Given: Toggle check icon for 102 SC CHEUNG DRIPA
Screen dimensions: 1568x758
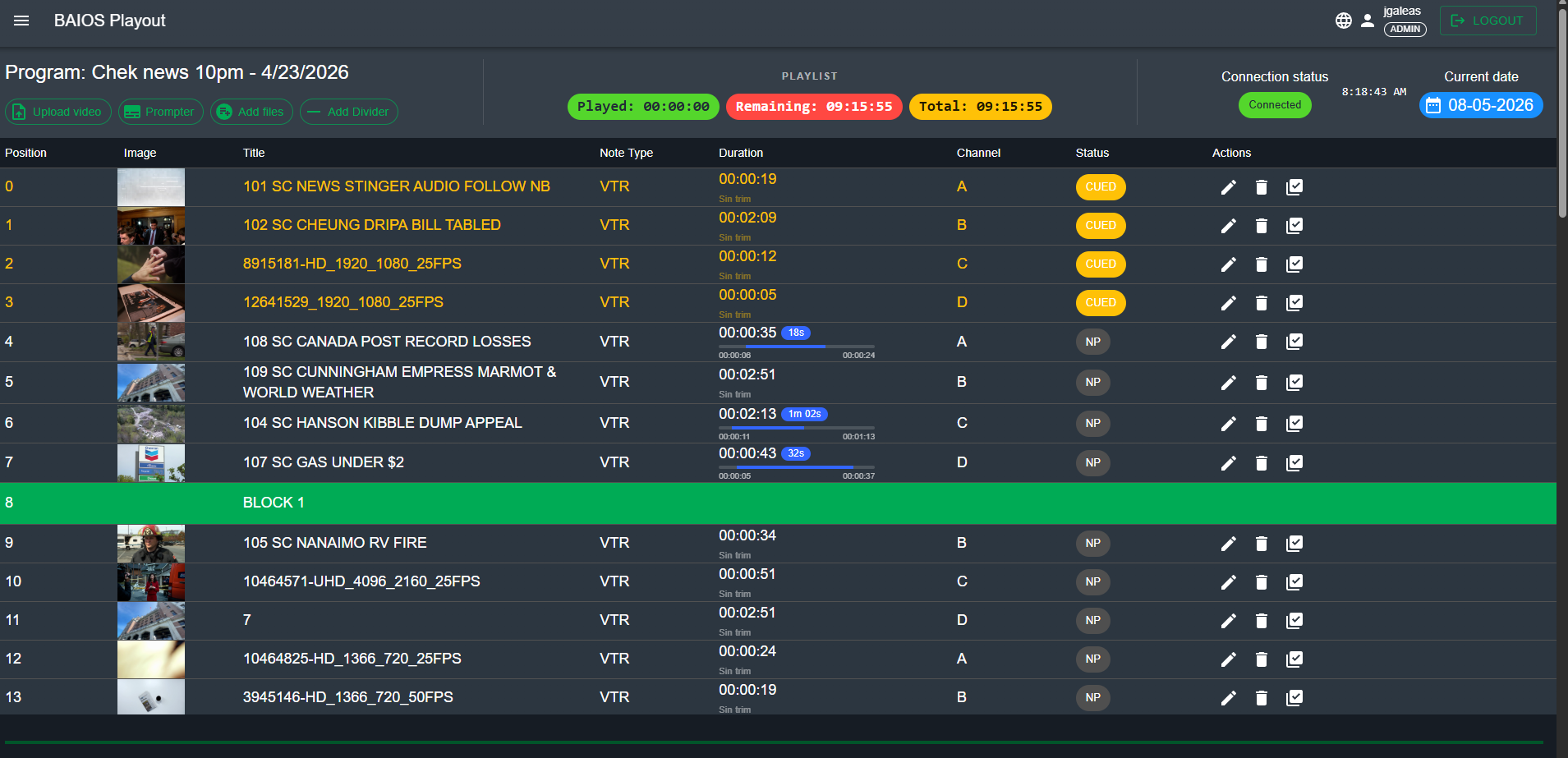Looking at the screenshot, I should tap(1294, 226).
